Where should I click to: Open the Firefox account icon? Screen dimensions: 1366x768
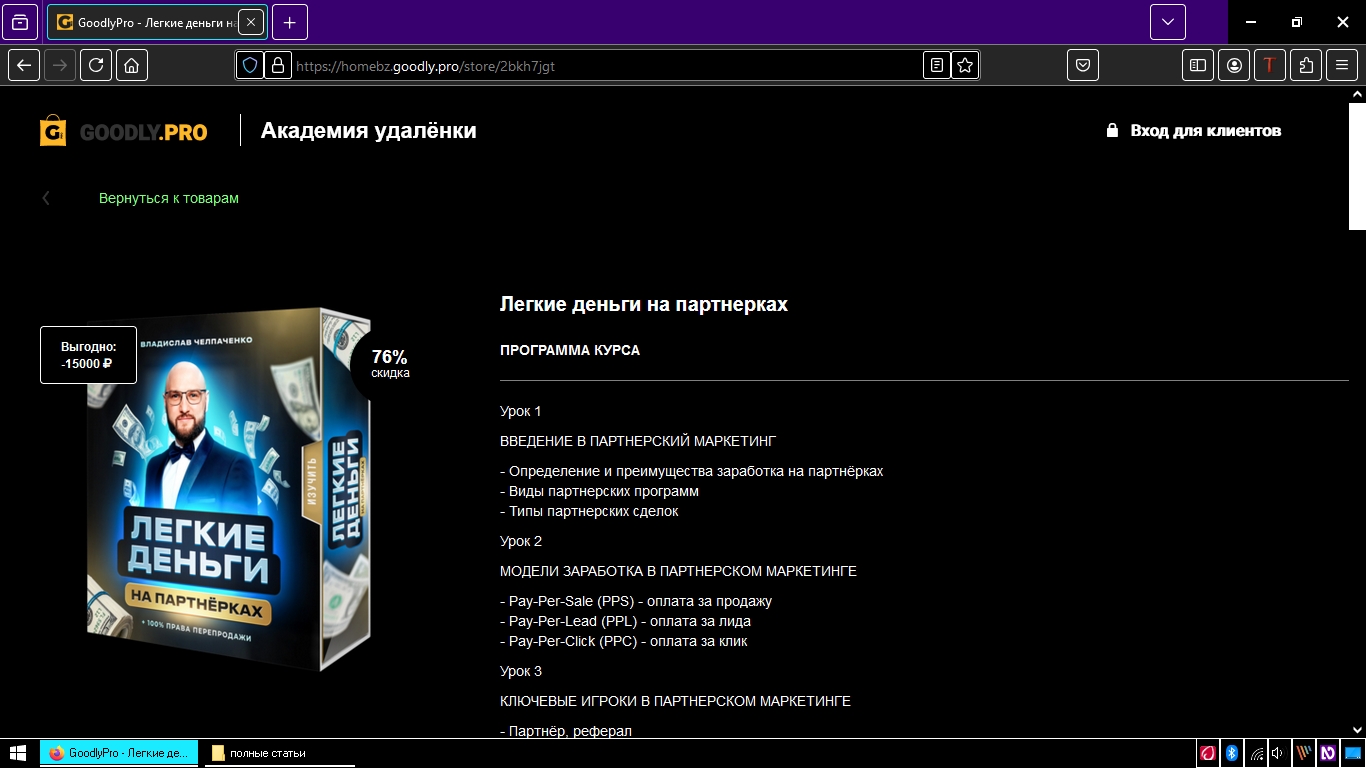[1234, 65]
